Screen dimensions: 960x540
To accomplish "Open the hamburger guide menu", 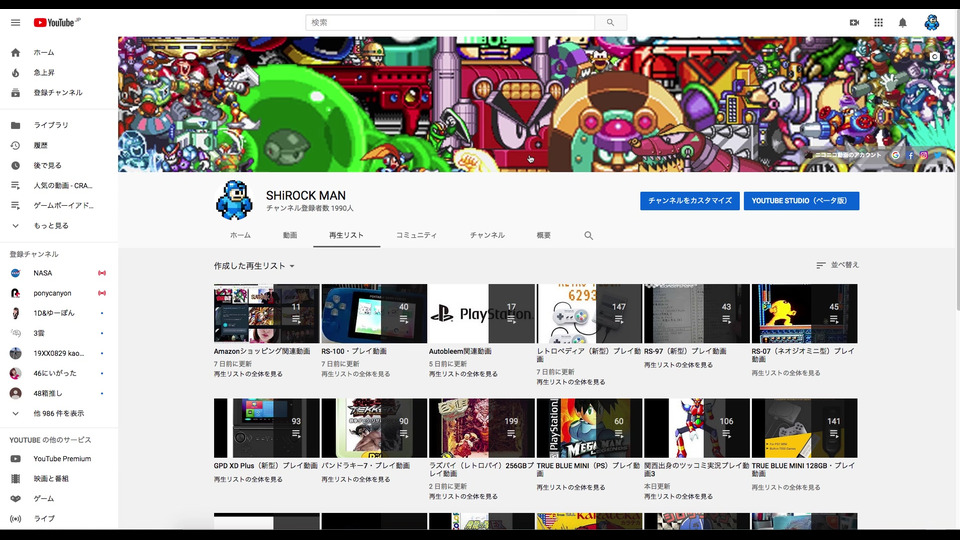I will pos(15,23).
